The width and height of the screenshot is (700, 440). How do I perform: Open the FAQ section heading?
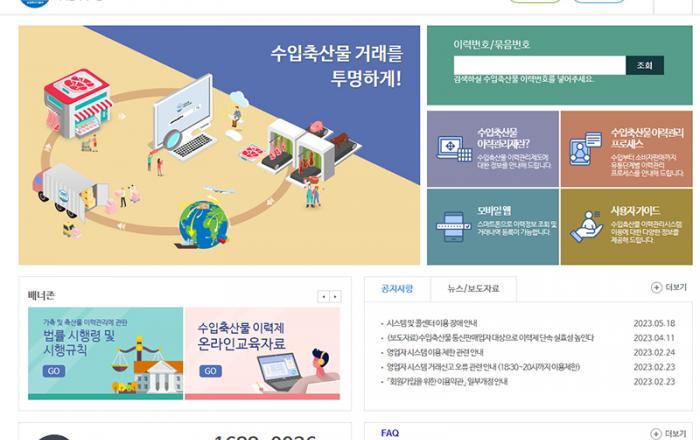pyautogui.click(x=390, y=433)
